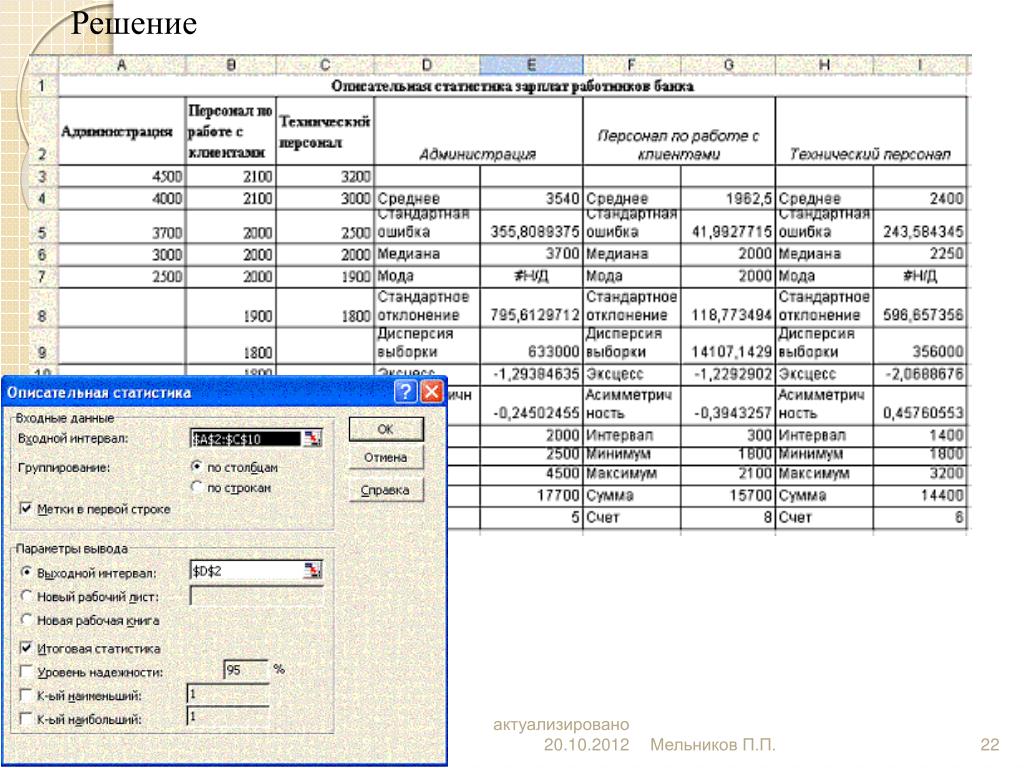1024x768 pixels.
Task: Click cell with value -1,29384635
Action: pyautogui.click(x=531, y=374)
